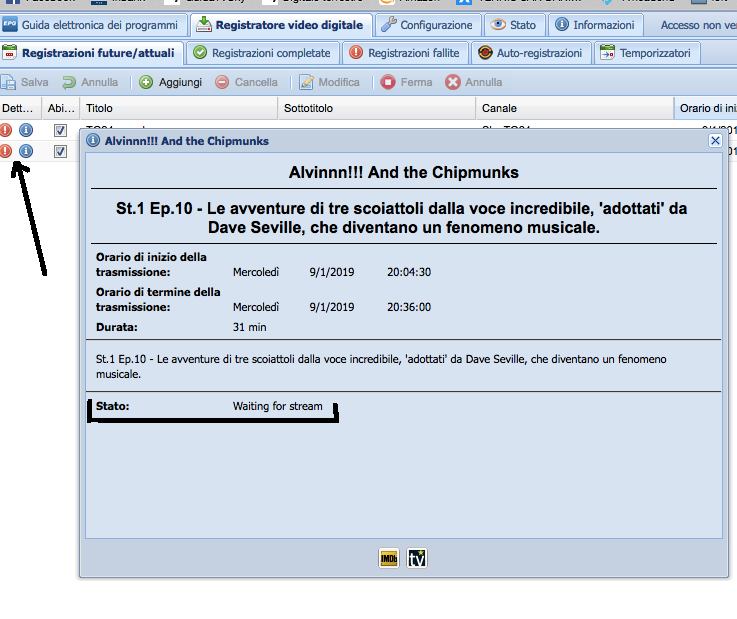Click the Waiting for stream status text

[277, 406]
